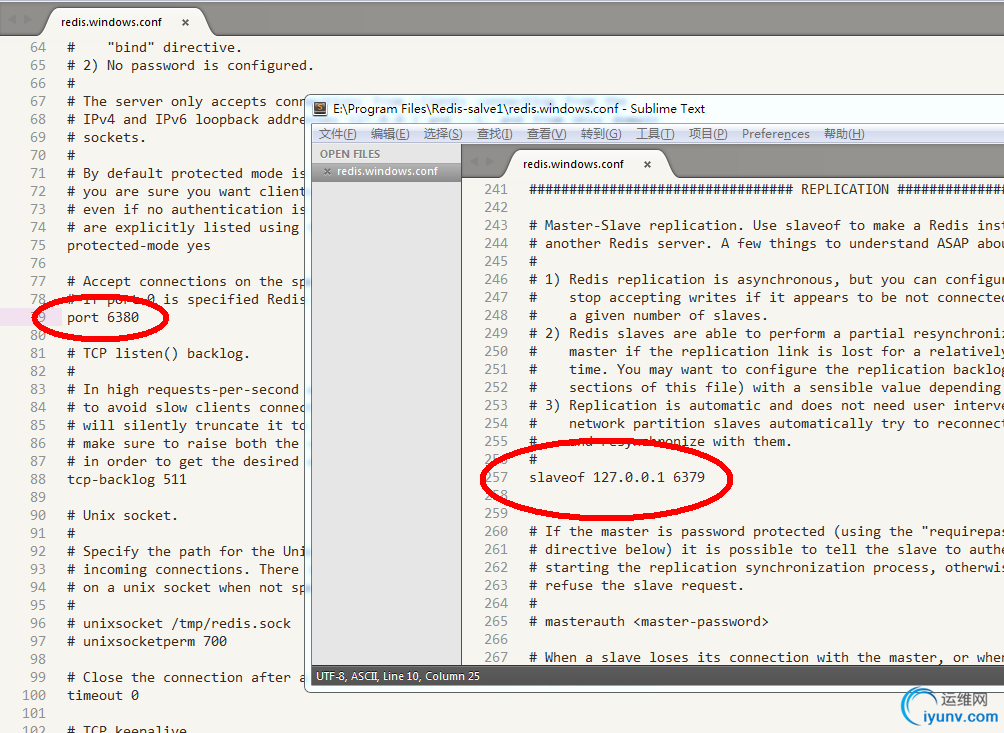Click line 246 about asynchronous replication

(766, 280)
